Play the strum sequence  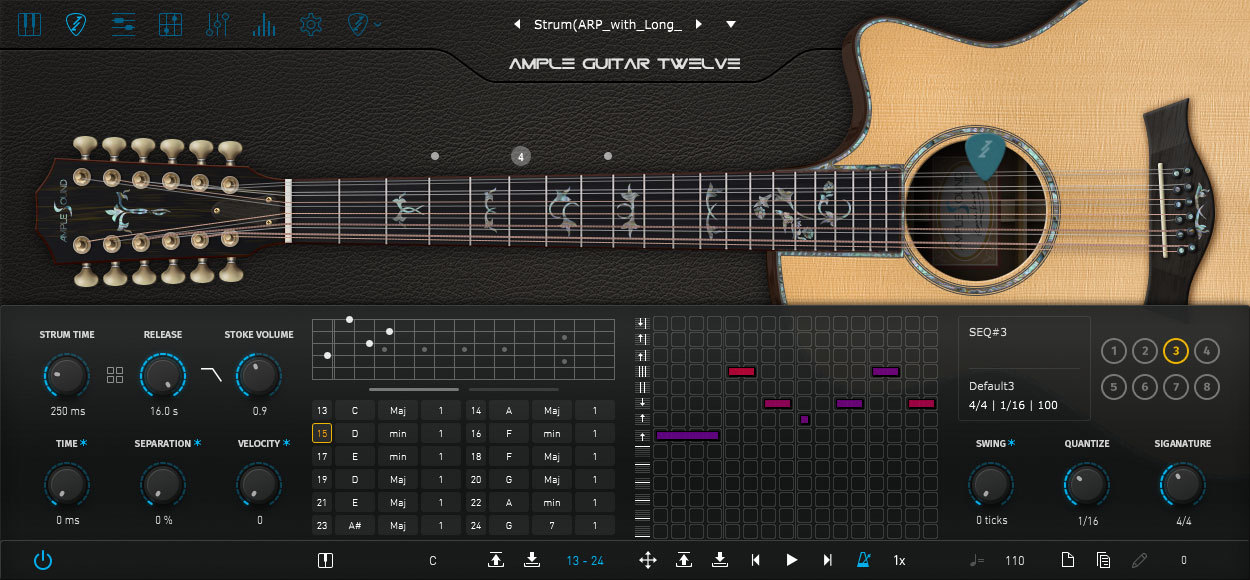[x=792, y=560]
